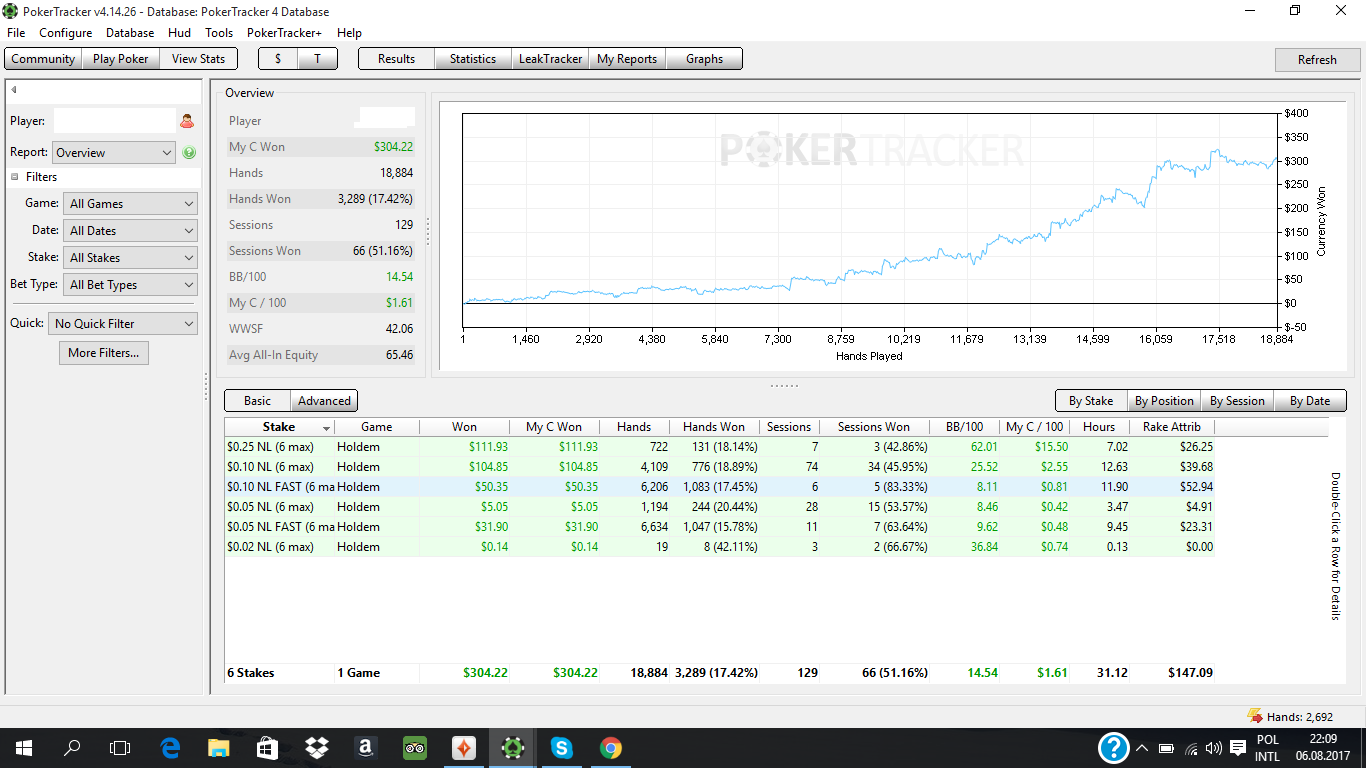The height and width of the screenshot is (768, 1366).
Task: Open the Quick filter dropdown
Action: pyautogui.click(x=123, y=324)
